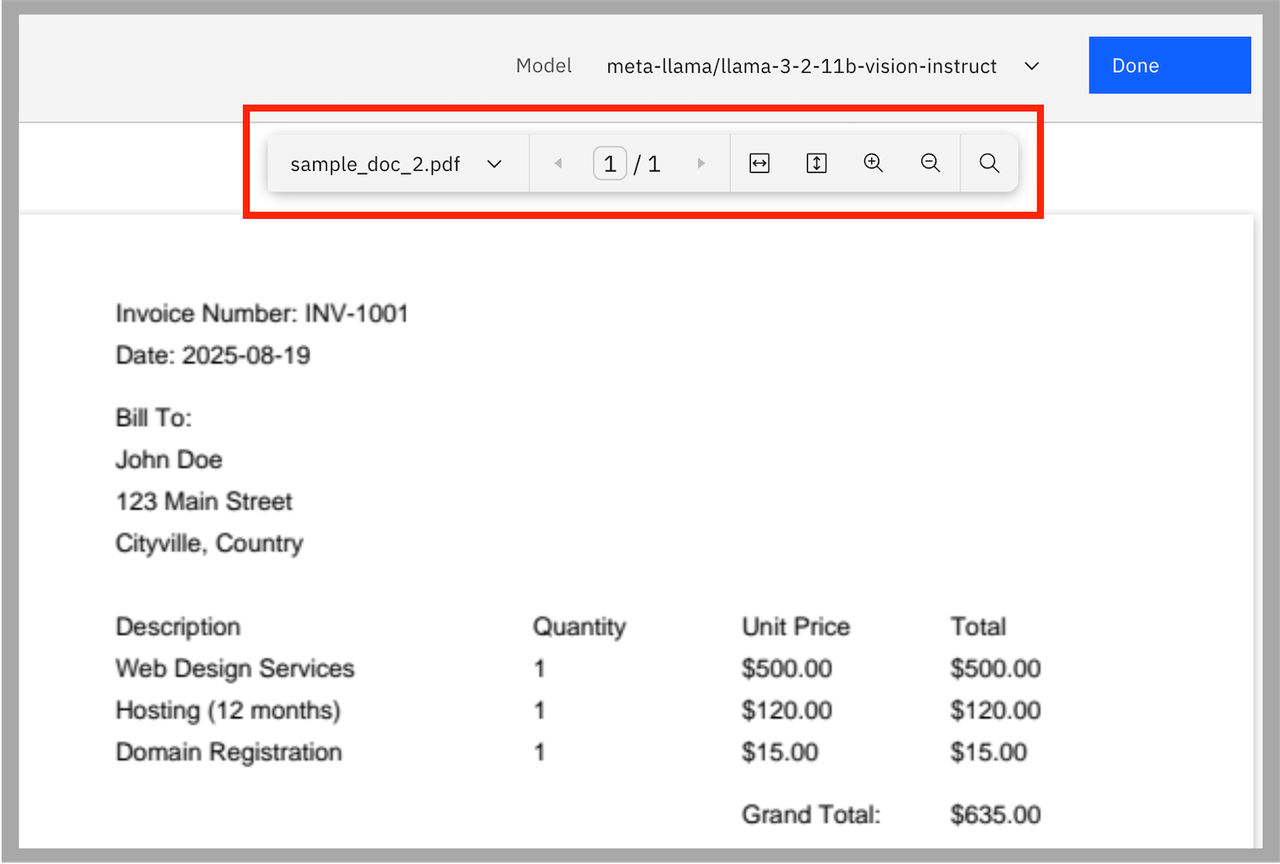Click the Unit Price column header
This screenshot has height=864, width=1280.
click(795, 627)
